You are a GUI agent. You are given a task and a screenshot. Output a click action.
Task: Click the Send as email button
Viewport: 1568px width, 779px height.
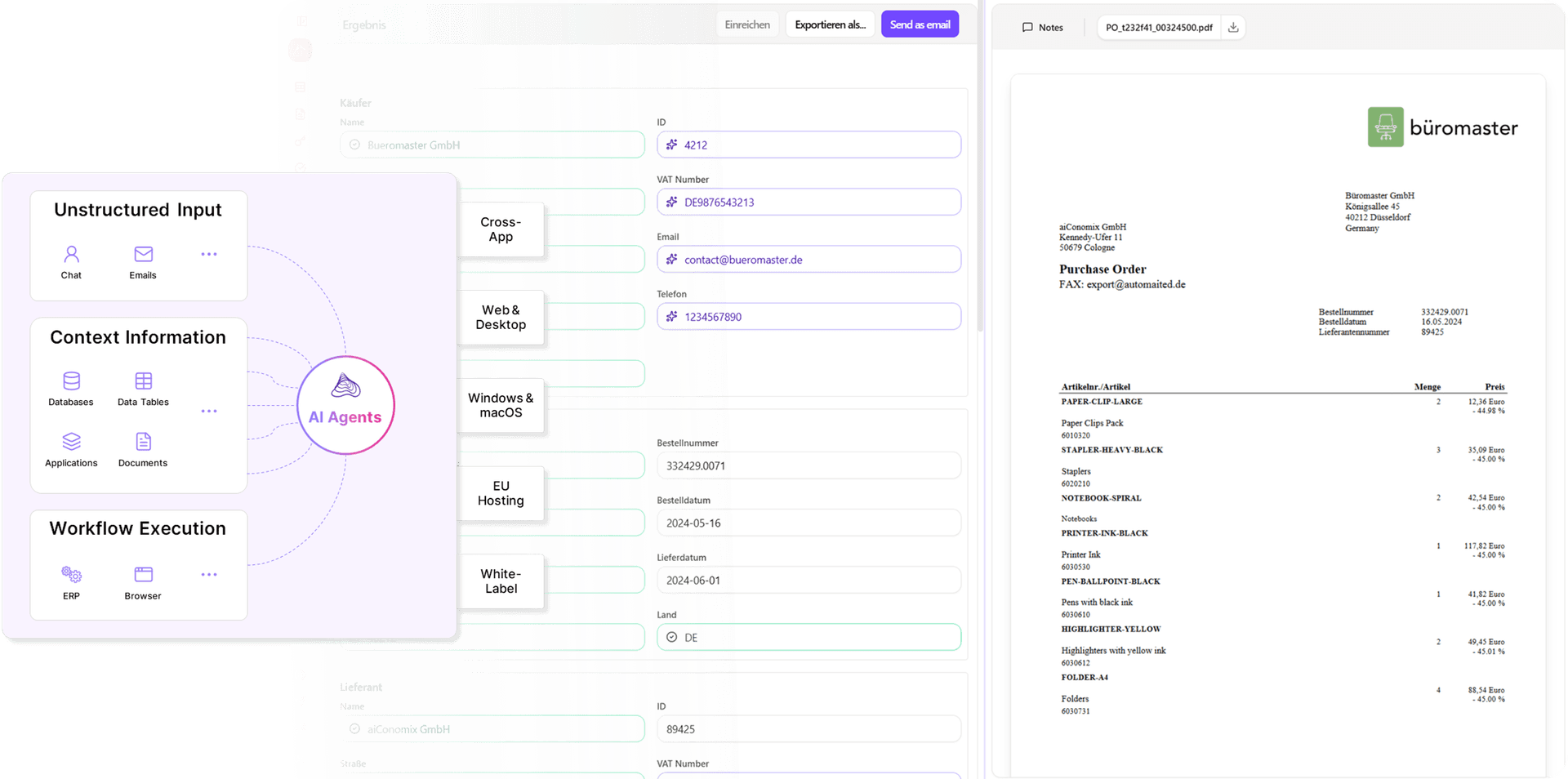920,24
